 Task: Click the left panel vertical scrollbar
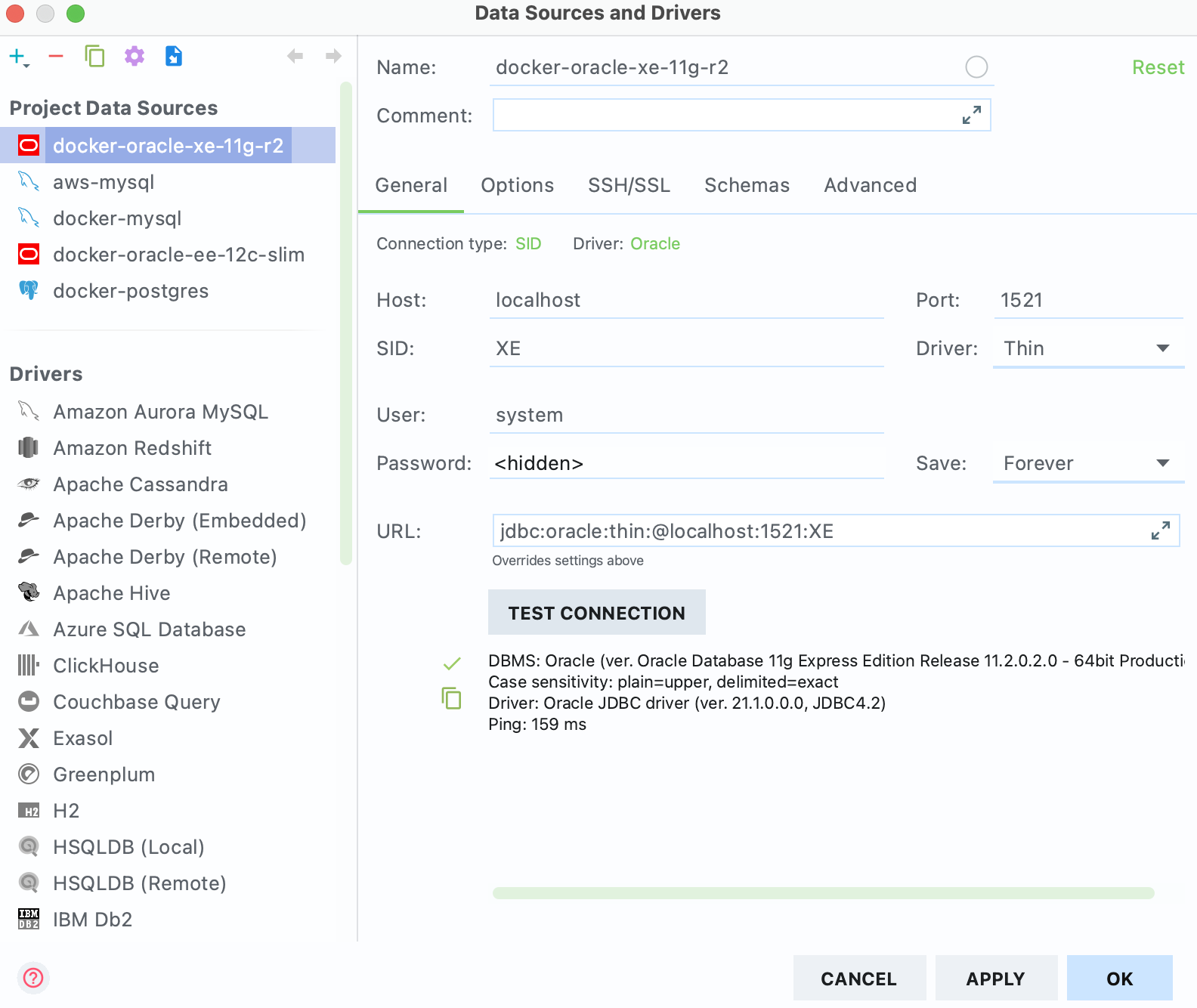tap(346, 323)
